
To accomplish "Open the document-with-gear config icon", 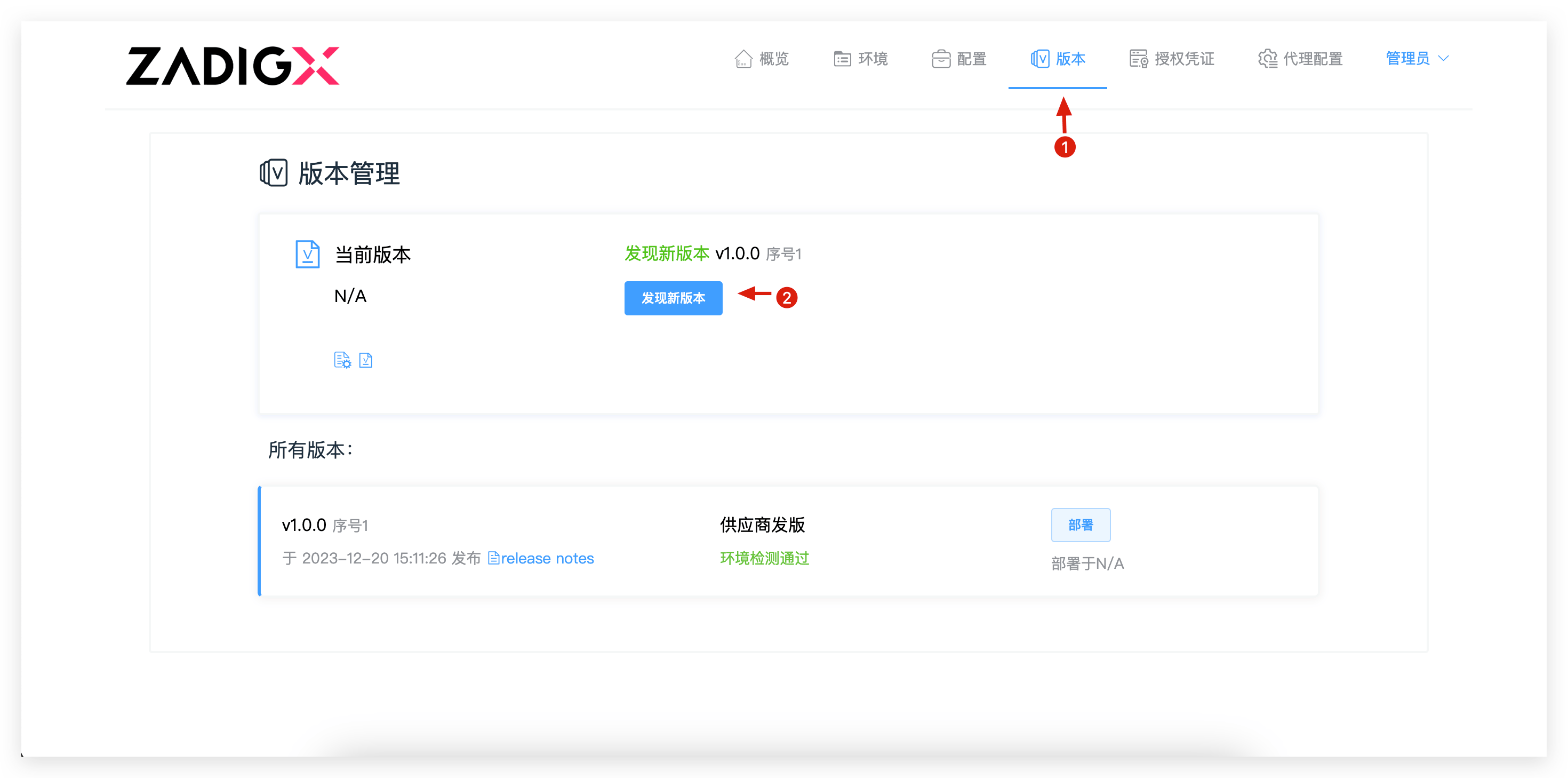I will coord(342,360).
